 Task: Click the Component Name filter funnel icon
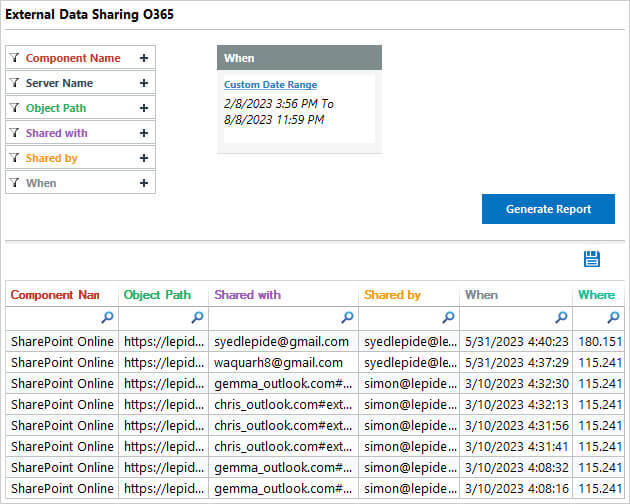14,58
